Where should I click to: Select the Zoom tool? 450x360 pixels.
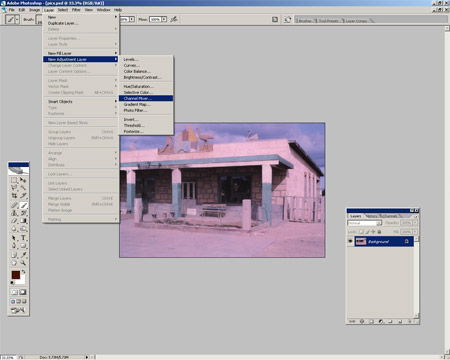click(x=23, y=263)
